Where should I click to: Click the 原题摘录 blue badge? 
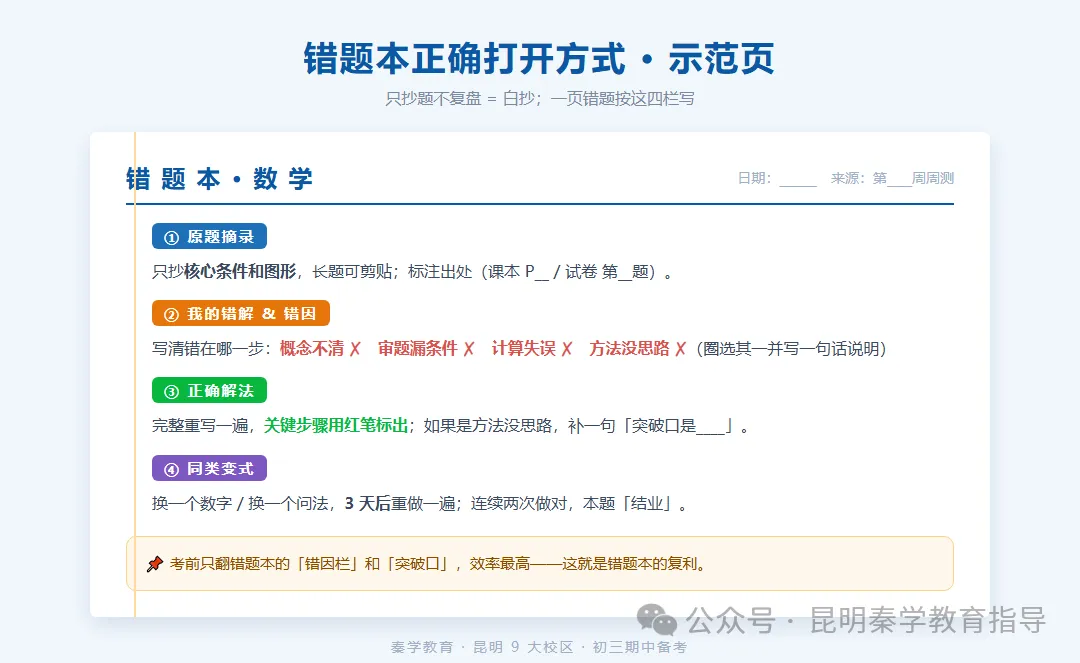point(209,236)
